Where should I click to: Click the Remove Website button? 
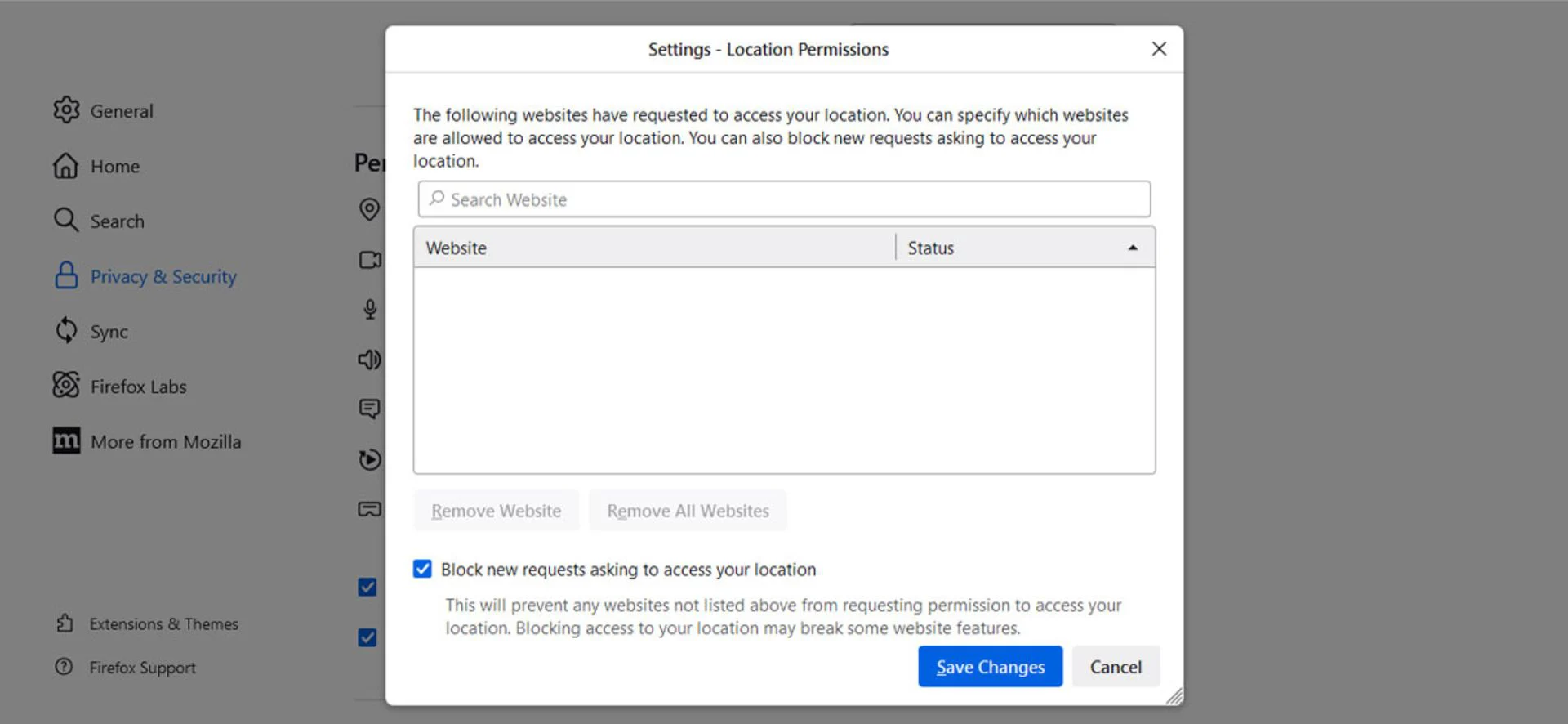coord(496,511)
